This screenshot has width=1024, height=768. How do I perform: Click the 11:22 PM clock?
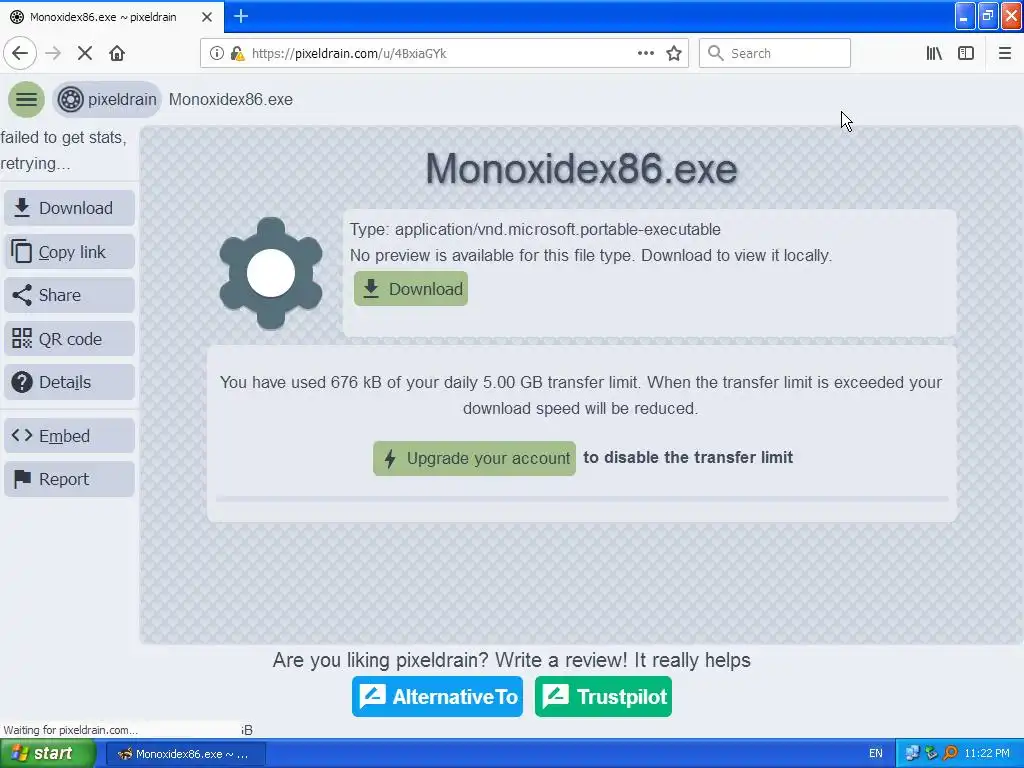987,754
